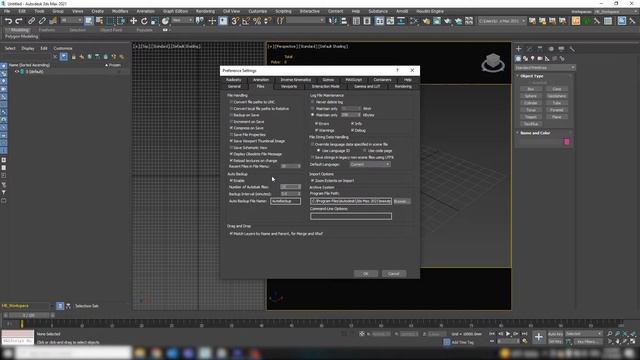Screen dimensions: 640x360
Task: Click the Auto Backup File Name field
Action: [x=285, y=201]
